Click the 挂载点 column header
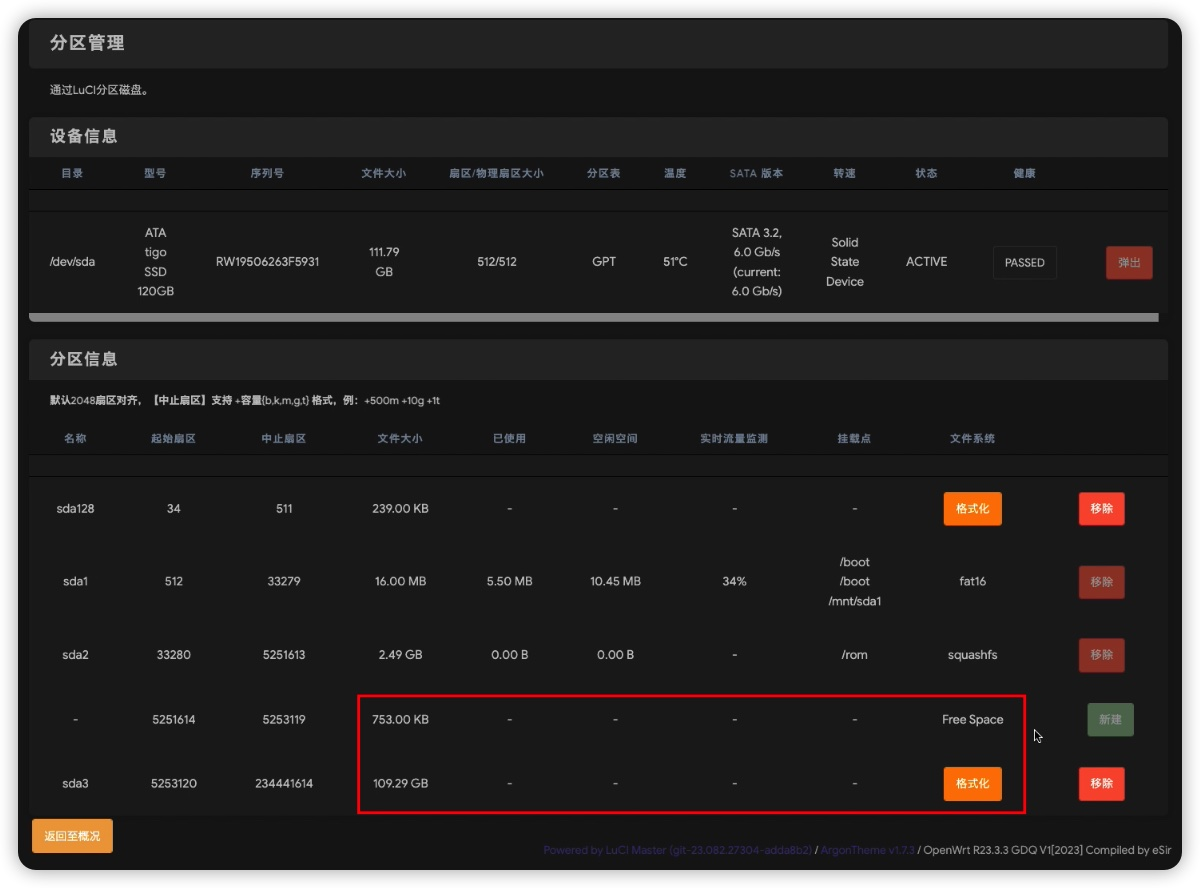This screenshot has height=888, width=1200. click(854, 439)
